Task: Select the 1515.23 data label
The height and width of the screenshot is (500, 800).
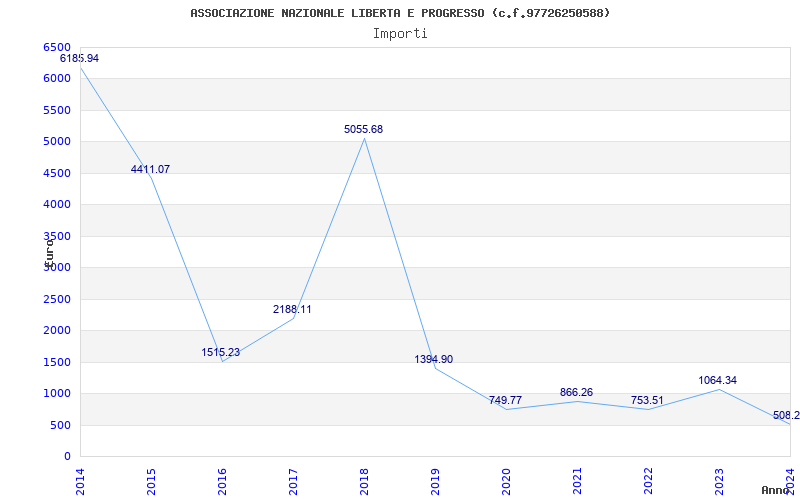Action: pos(220,353)
